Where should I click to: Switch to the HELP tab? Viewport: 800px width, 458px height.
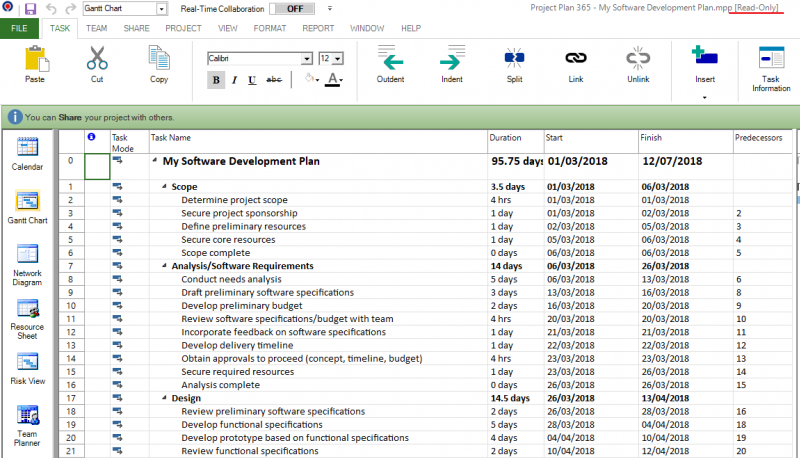pos(411,29)
